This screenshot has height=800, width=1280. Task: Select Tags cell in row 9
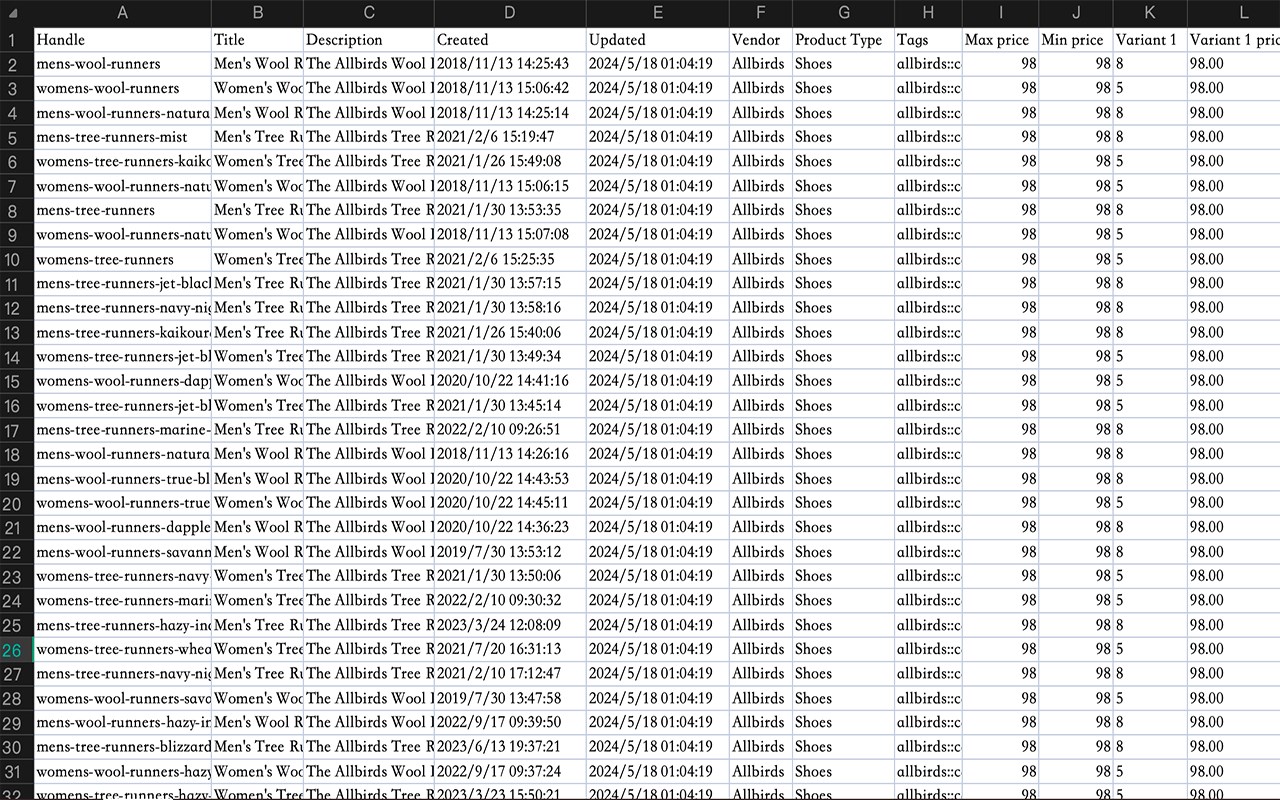click(928, 235)
